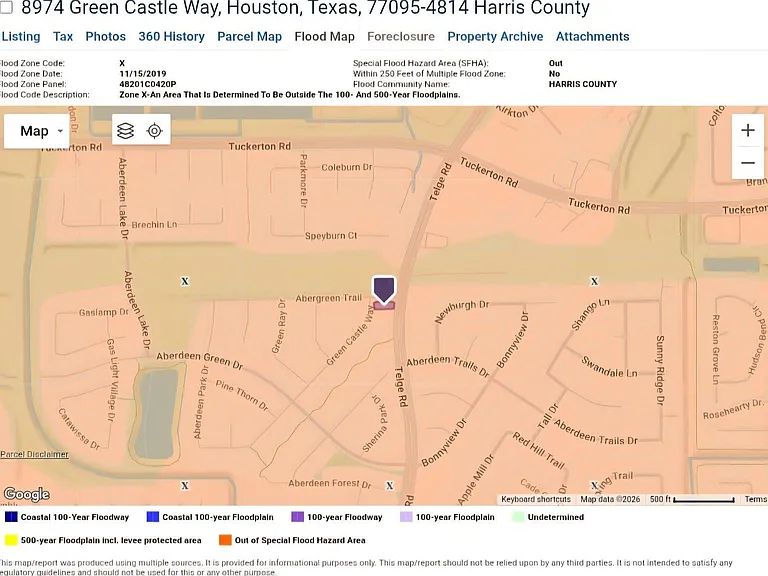Click the Sunny Ridge Dr street label
768x576 pixels.
click(x=660, y=370)
